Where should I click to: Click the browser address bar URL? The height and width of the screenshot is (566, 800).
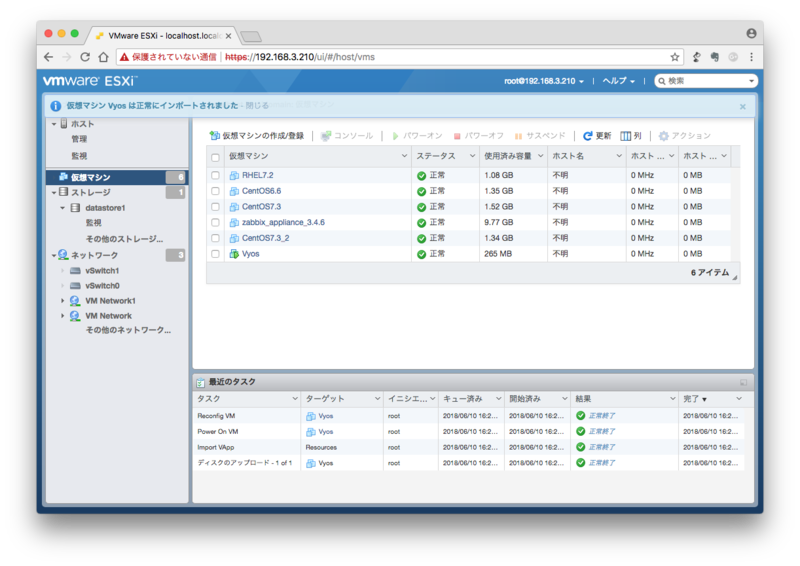pyautogui.click(x=299, y=57)
